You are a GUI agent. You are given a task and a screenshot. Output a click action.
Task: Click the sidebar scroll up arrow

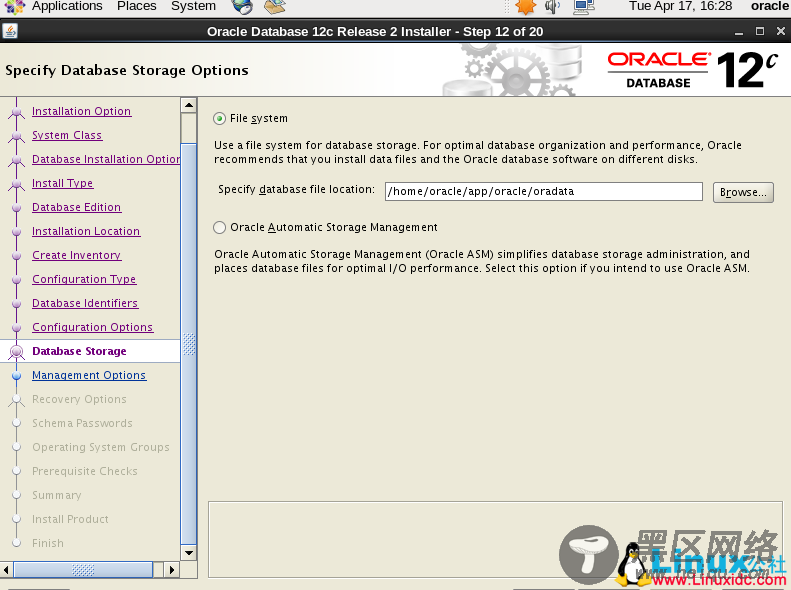189,105
